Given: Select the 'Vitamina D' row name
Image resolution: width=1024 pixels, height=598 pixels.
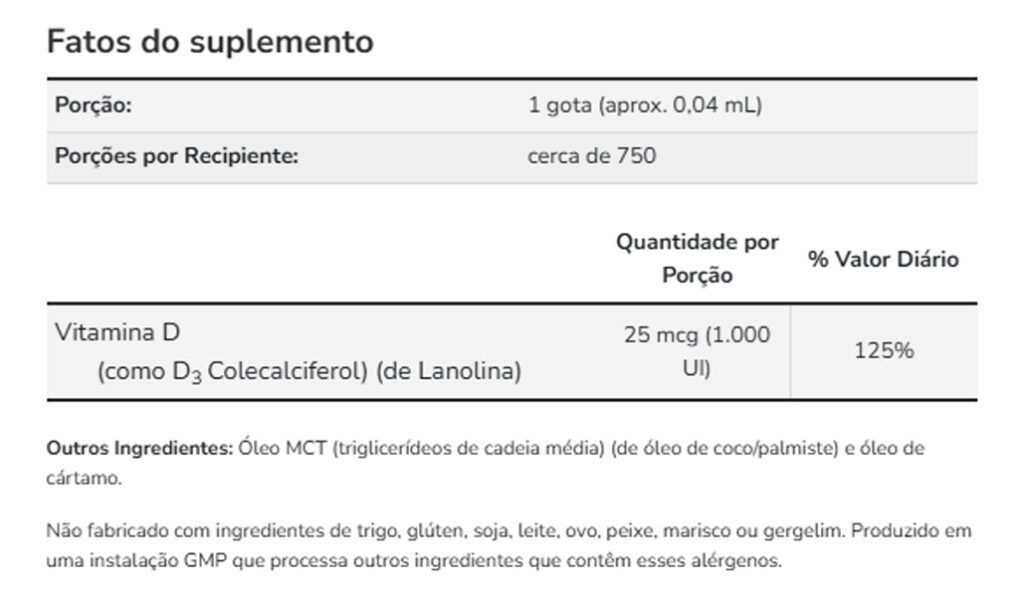Looking at the screenshot, I should pos(118,332).
